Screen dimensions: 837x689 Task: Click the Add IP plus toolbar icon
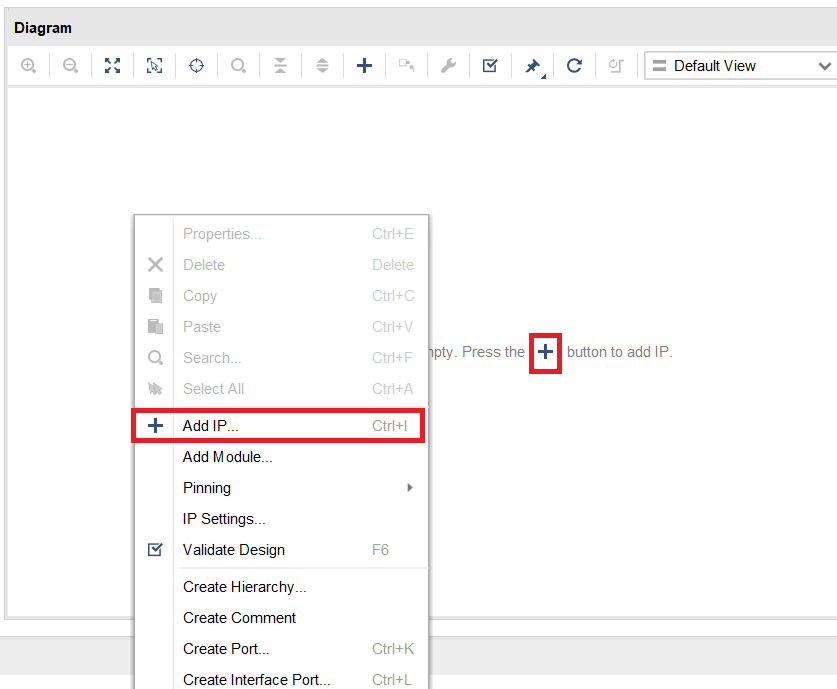click(x=364, y=66)
